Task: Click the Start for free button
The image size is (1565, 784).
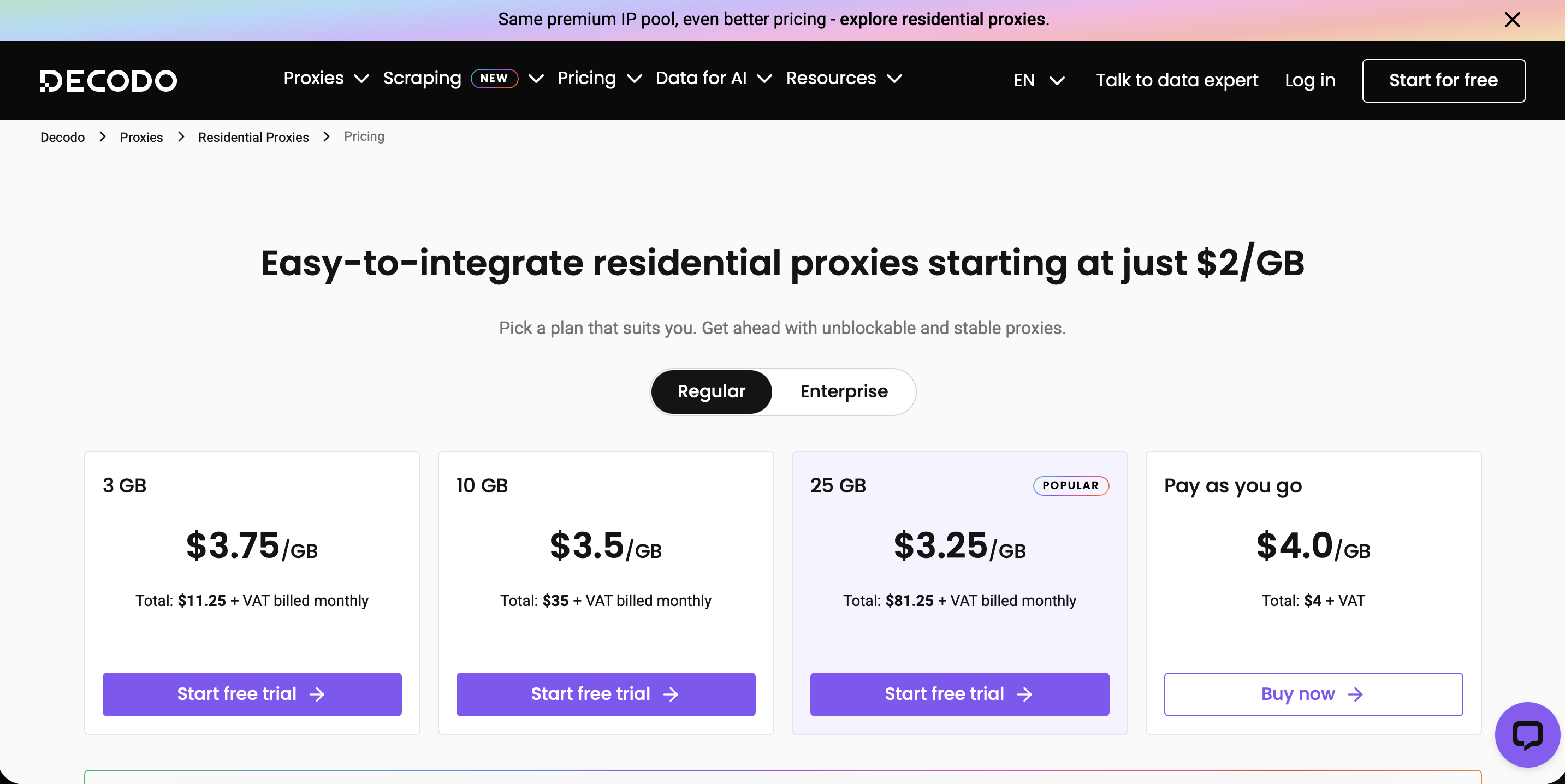Action: [1443, 80]
